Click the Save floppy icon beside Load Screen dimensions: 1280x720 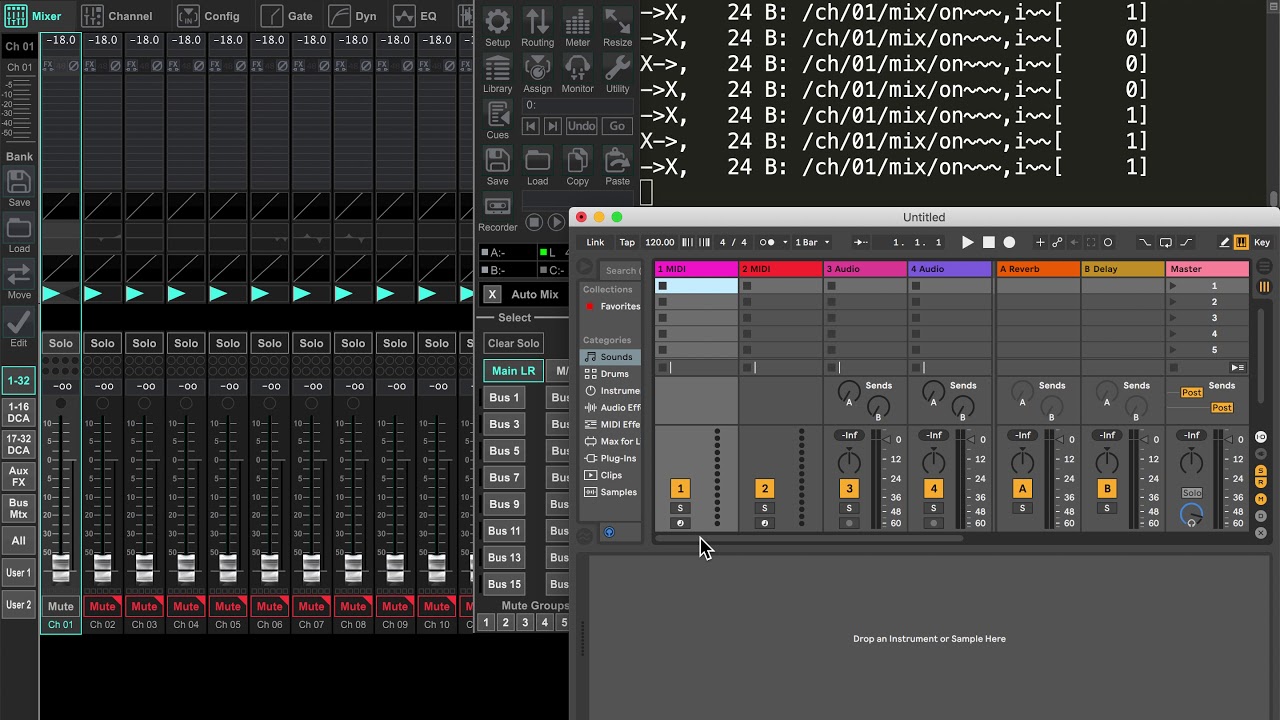pos(497,167)
